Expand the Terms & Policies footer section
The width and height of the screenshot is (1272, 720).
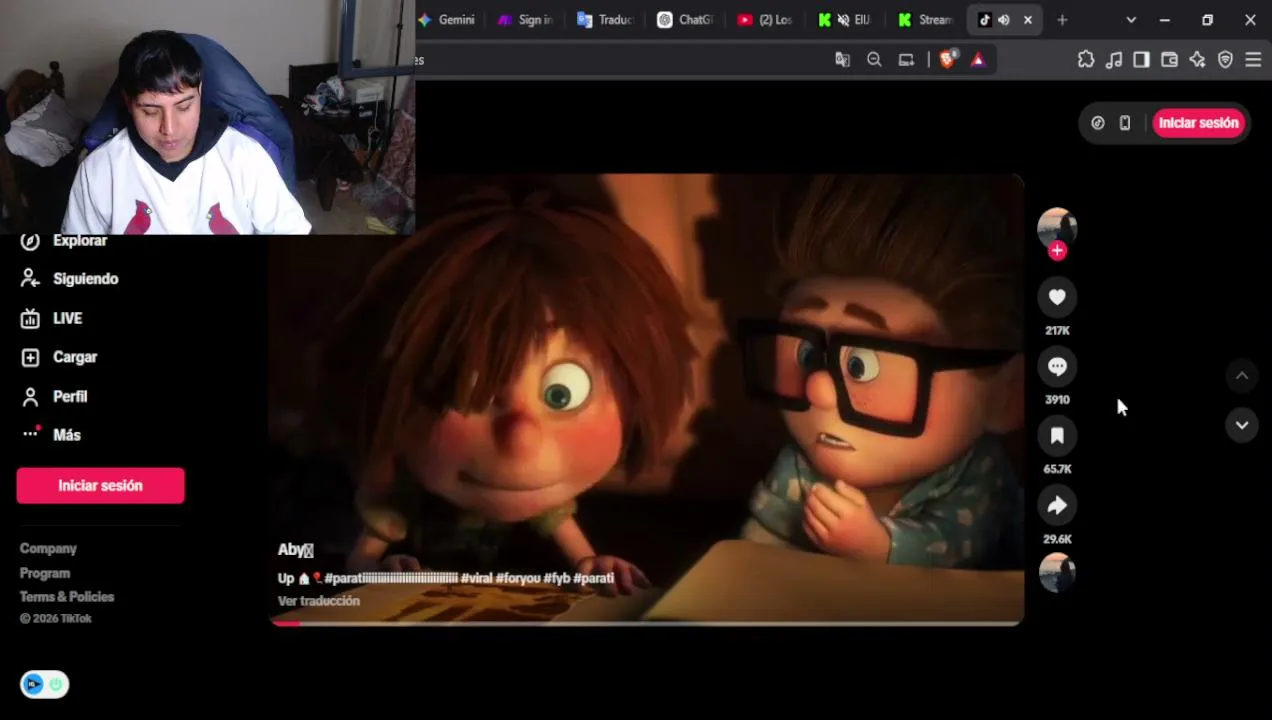67,597
